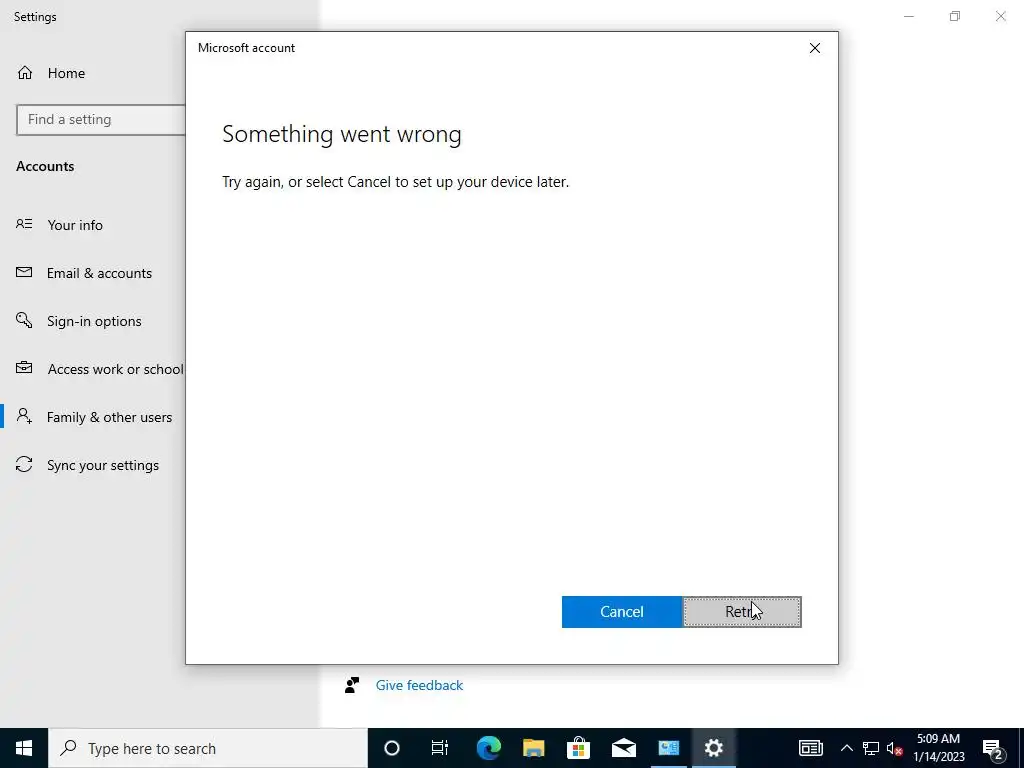1024x768 pixels.
Task: Open Sync your settings
Action: (x=103, y=465)
